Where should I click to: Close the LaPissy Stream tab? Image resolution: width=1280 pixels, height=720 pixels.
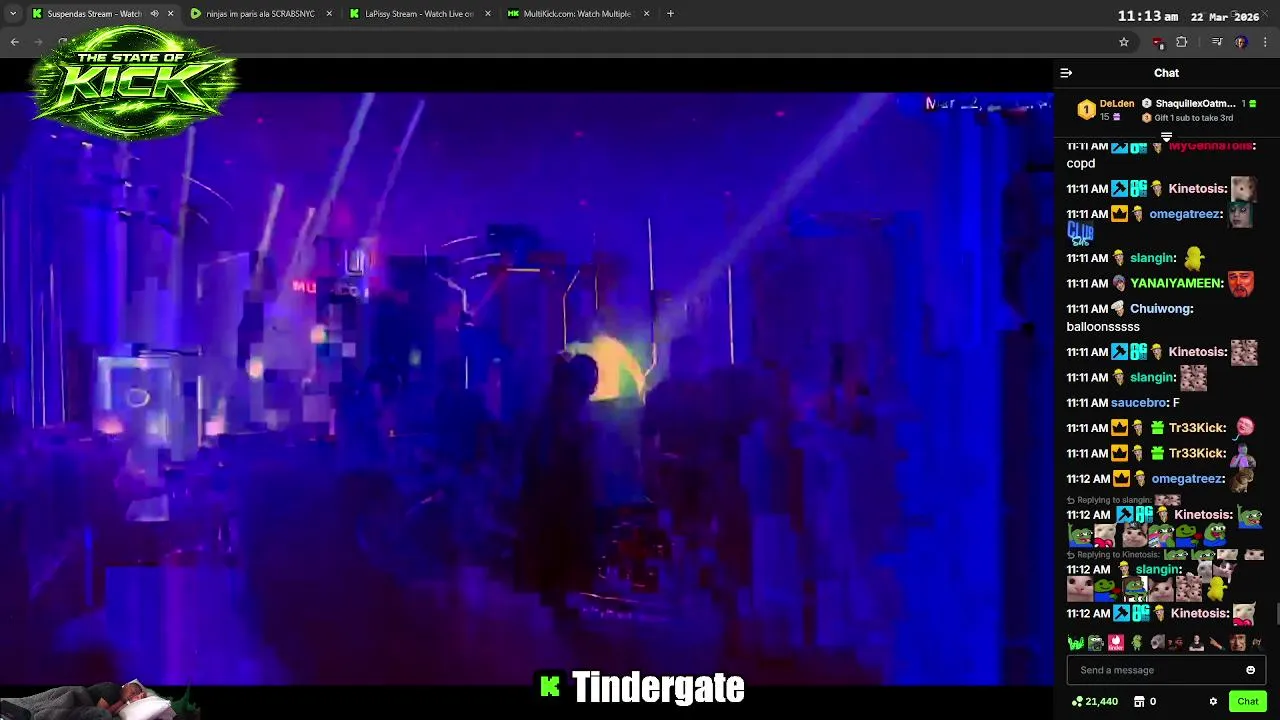[487, 14]
